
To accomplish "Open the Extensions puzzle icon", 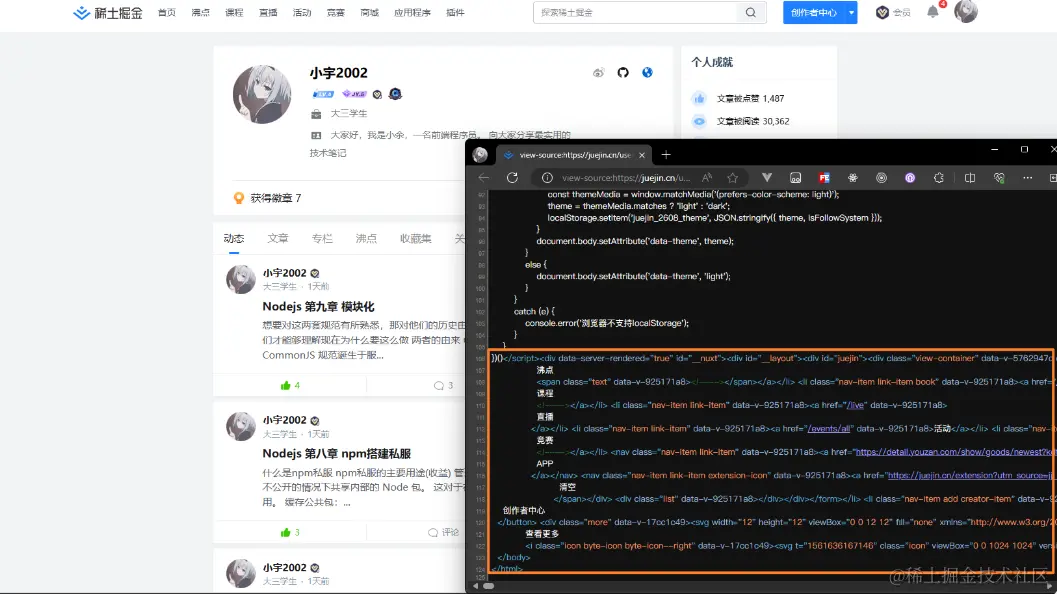I will click(939, 178).
